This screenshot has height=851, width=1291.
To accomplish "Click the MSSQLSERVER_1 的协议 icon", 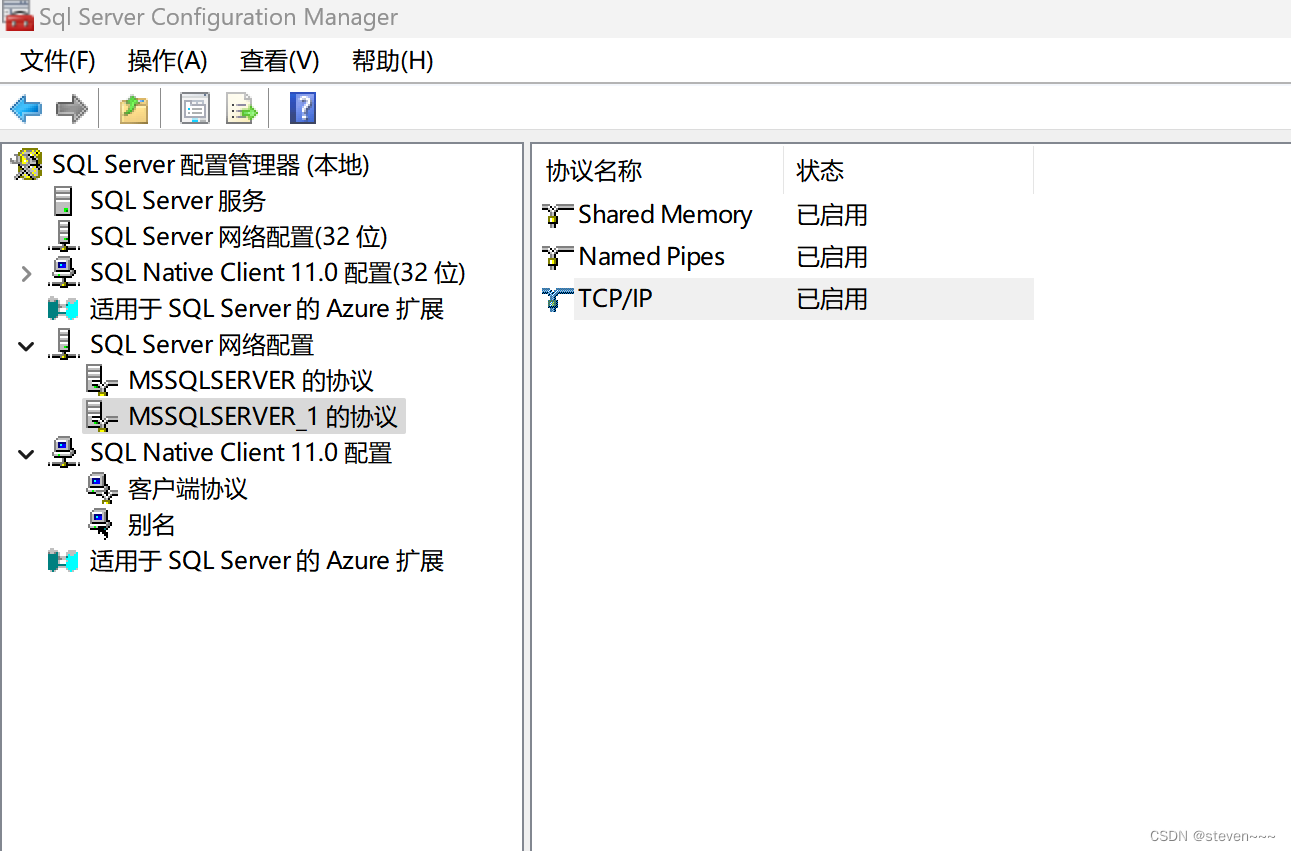I will point(102,417).
